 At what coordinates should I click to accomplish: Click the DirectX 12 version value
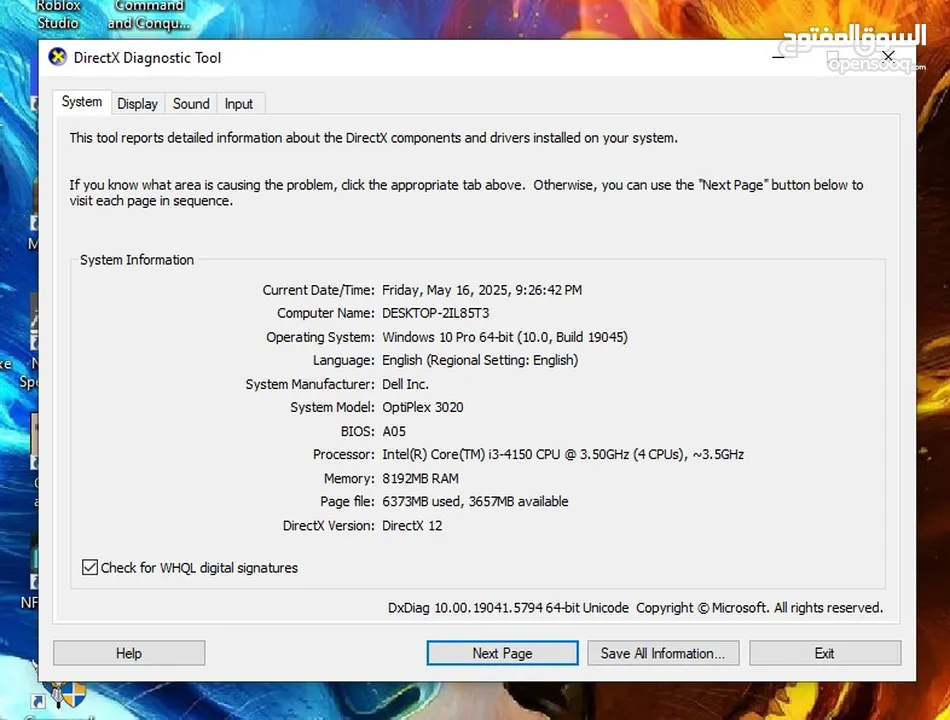coord(412,525)
